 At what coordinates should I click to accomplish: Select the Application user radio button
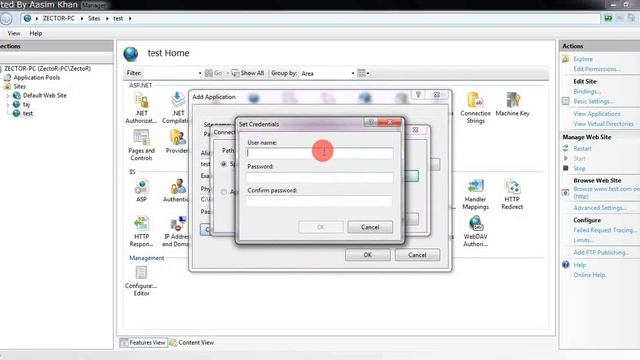click(224, 191)
